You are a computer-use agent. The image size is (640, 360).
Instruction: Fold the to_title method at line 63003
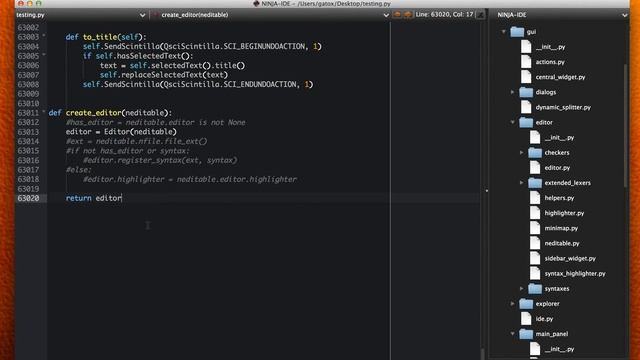coord(44,36)
